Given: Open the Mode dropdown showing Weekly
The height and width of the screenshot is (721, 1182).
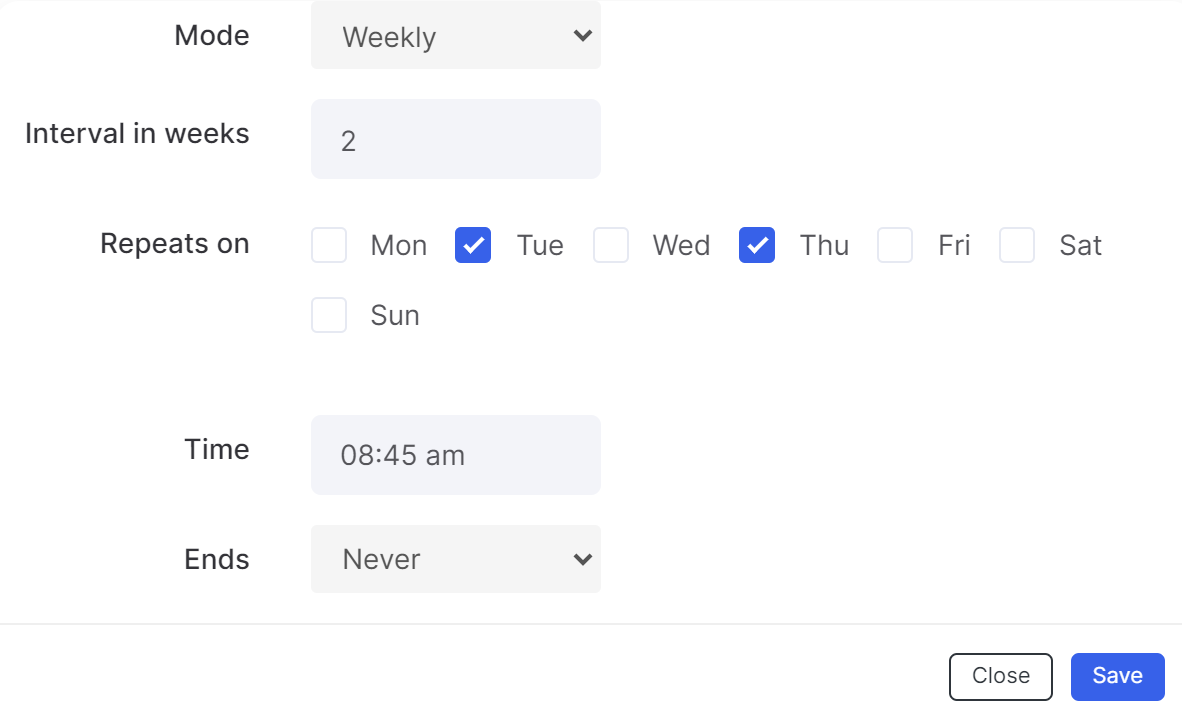Looking at the screenshot, I should click(455, 35).
